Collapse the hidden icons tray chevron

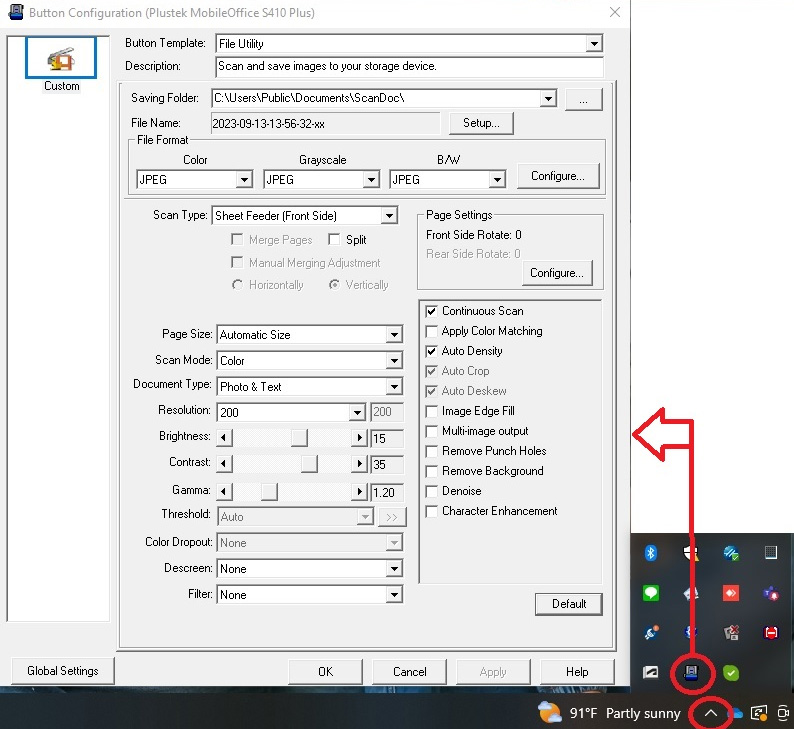click(710, 713)
